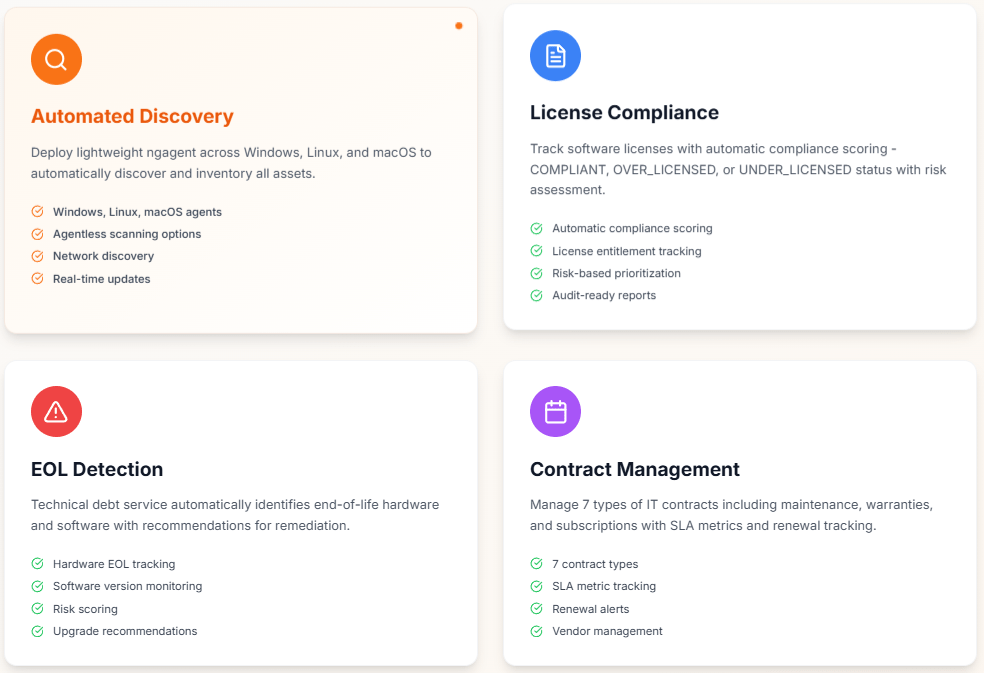Click the purple calendar Contract Management icon

[555, 412]
